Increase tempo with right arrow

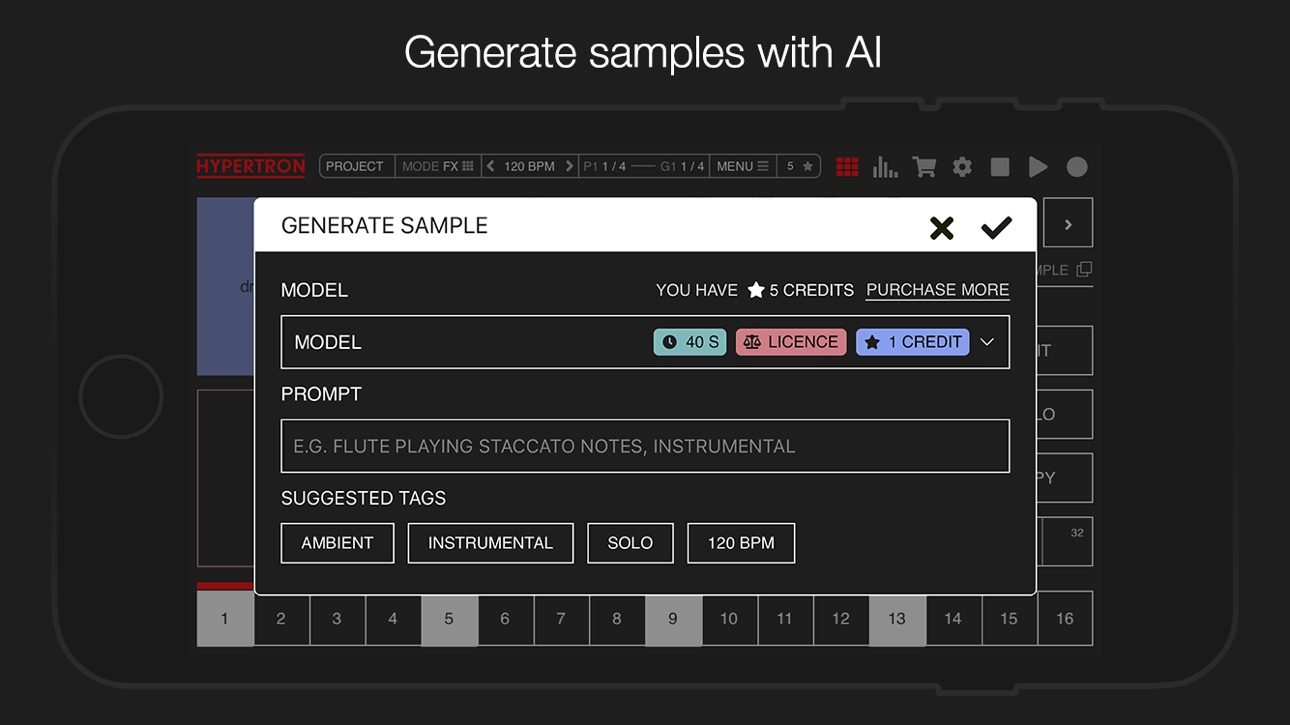coord(570,166)
